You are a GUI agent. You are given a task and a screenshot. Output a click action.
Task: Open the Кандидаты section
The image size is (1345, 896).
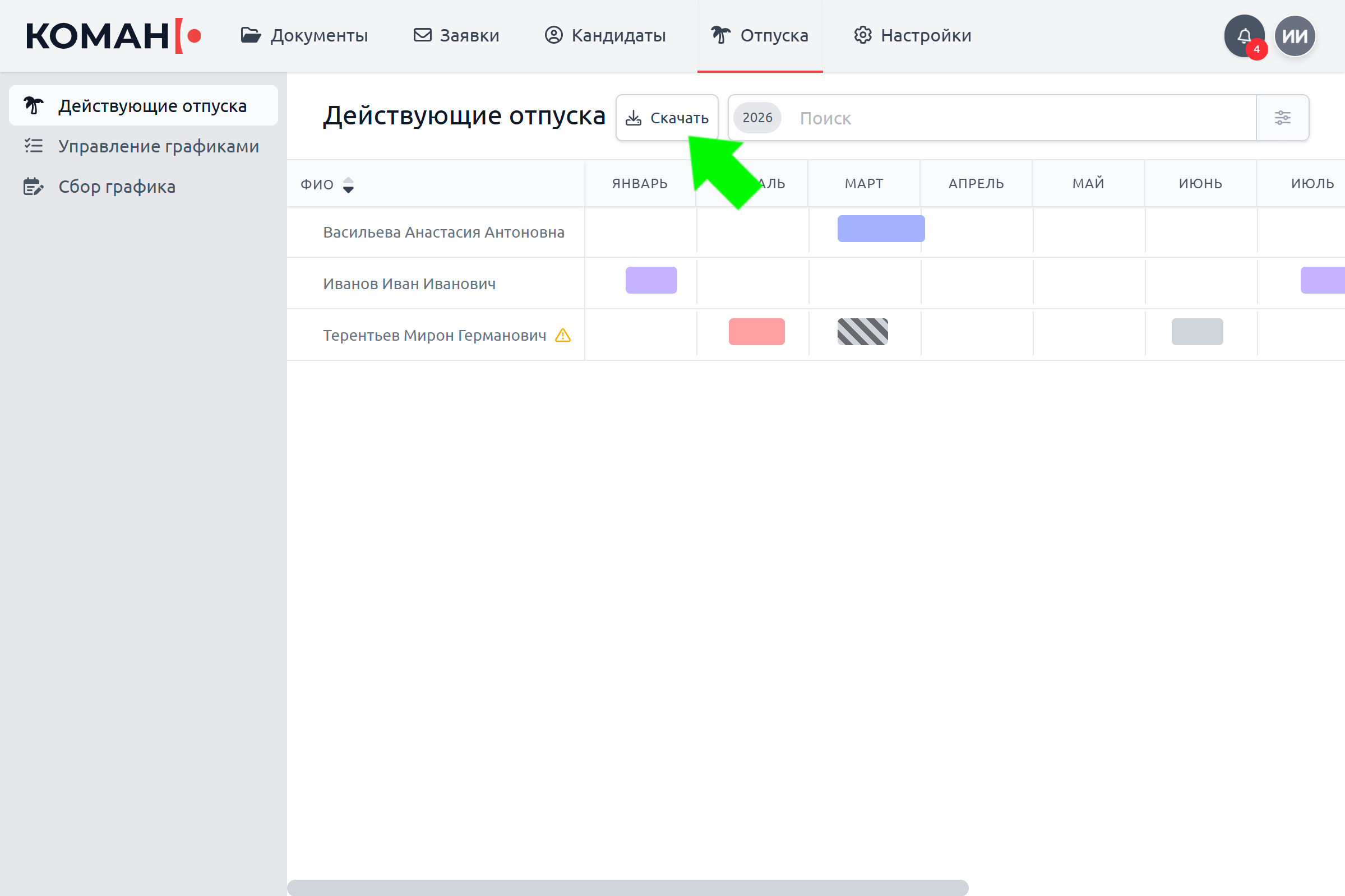tap(605, 35)
